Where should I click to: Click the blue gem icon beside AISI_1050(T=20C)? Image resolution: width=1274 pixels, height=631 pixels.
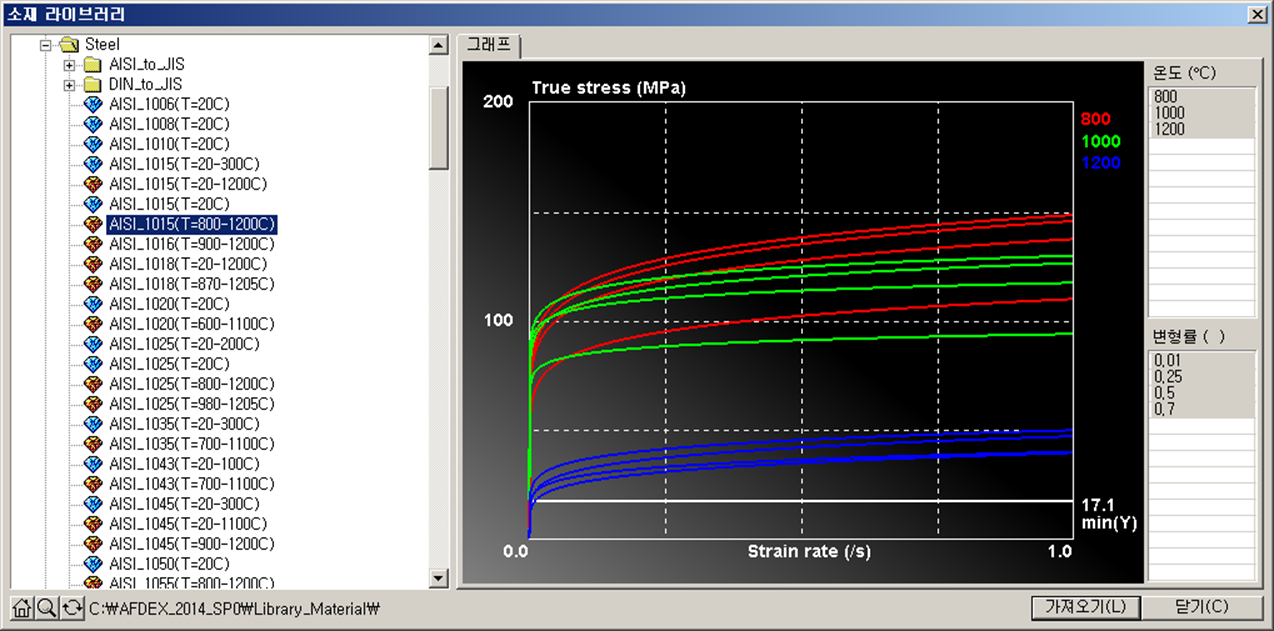[93, 564]
